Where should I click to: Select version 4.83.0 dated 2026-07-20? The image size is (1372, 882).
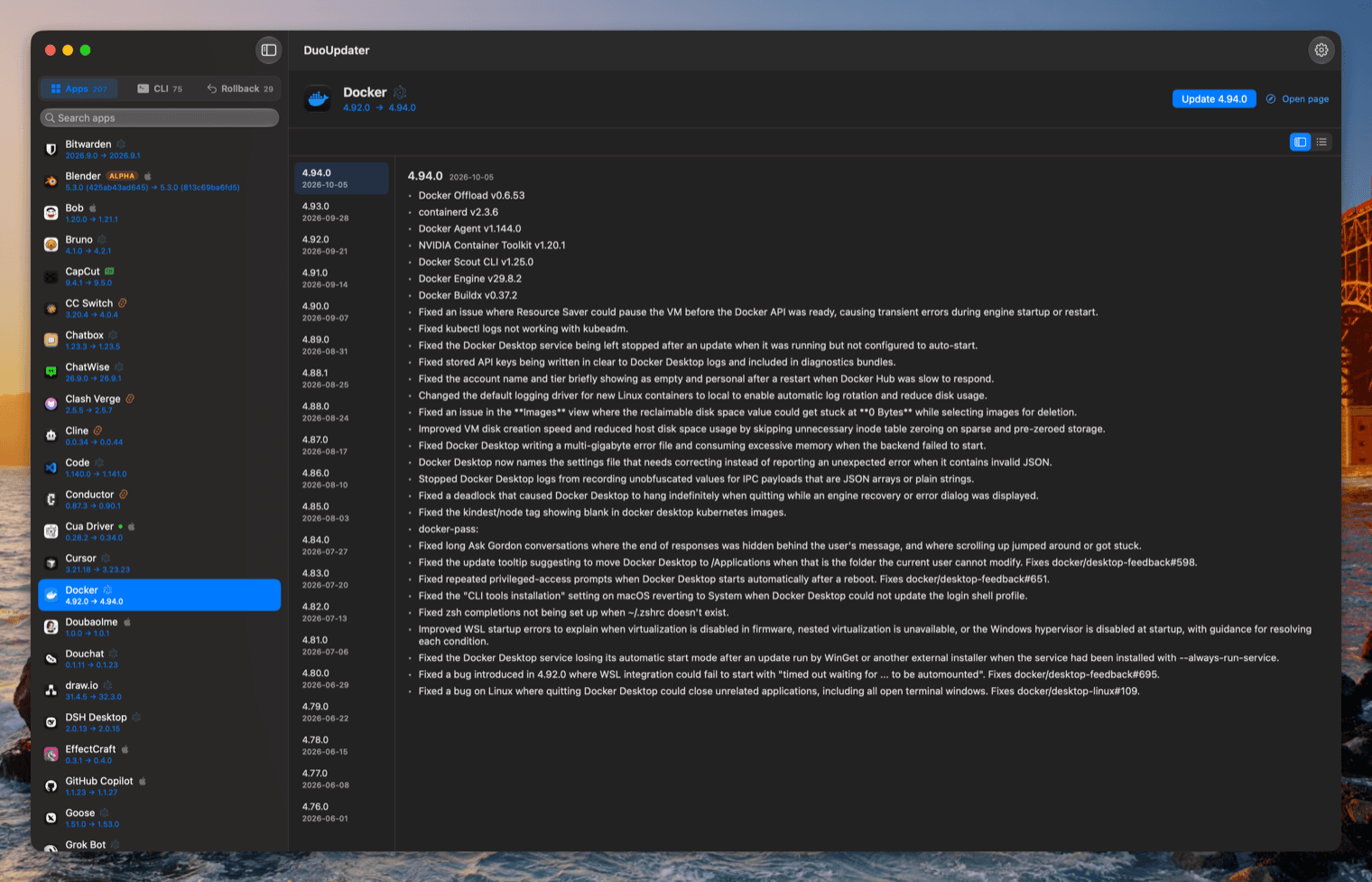pyautogui.click(x=341, y=579)
